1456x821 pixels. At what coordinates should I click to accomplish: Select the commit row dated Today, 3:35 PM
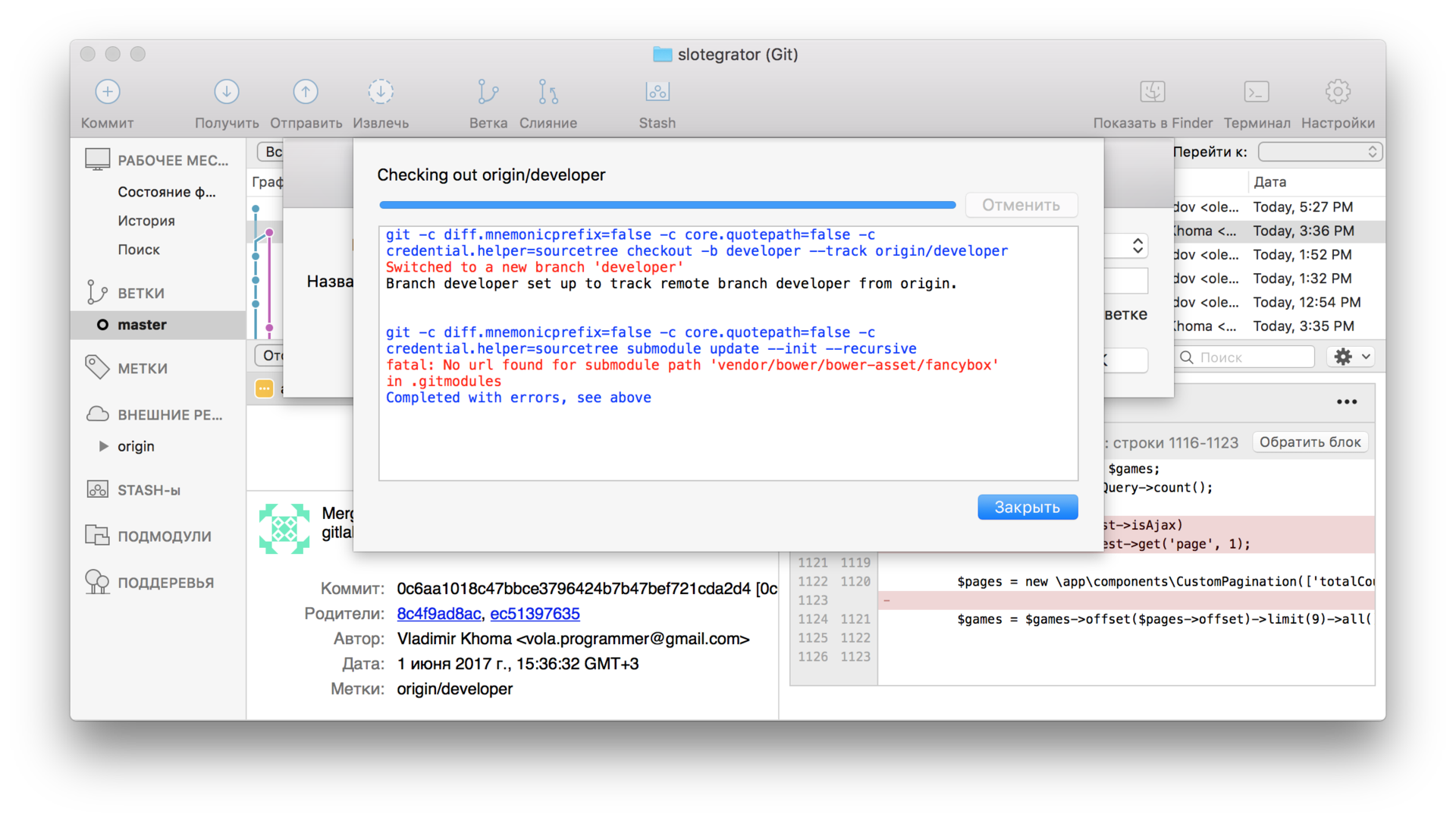click(x=1279, y=326)
